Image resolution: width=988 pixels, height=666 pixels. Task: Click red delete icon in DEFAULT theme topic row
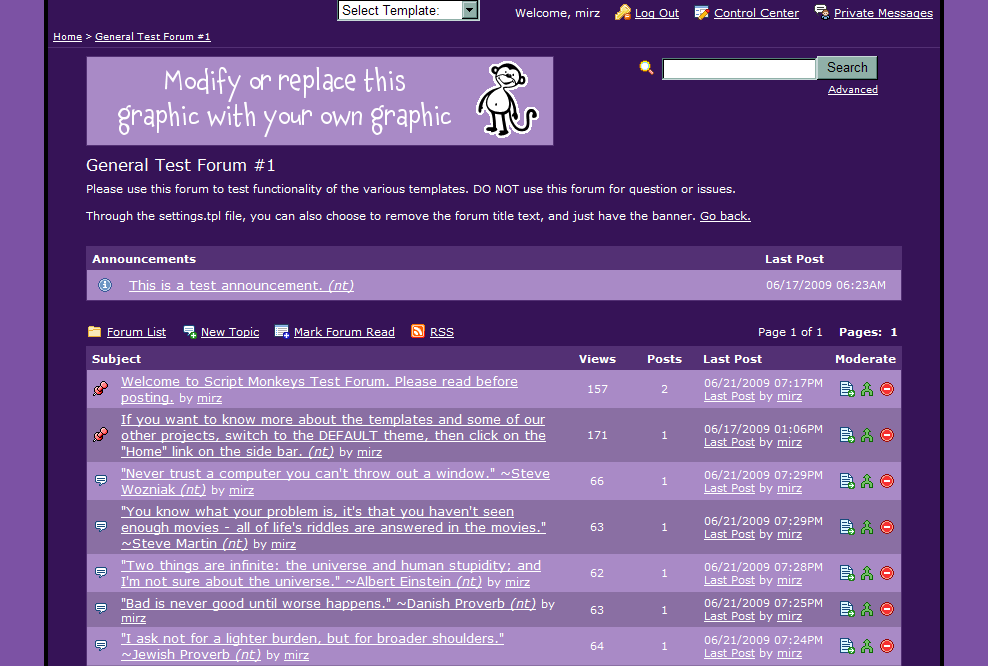(x=887, y=435)
